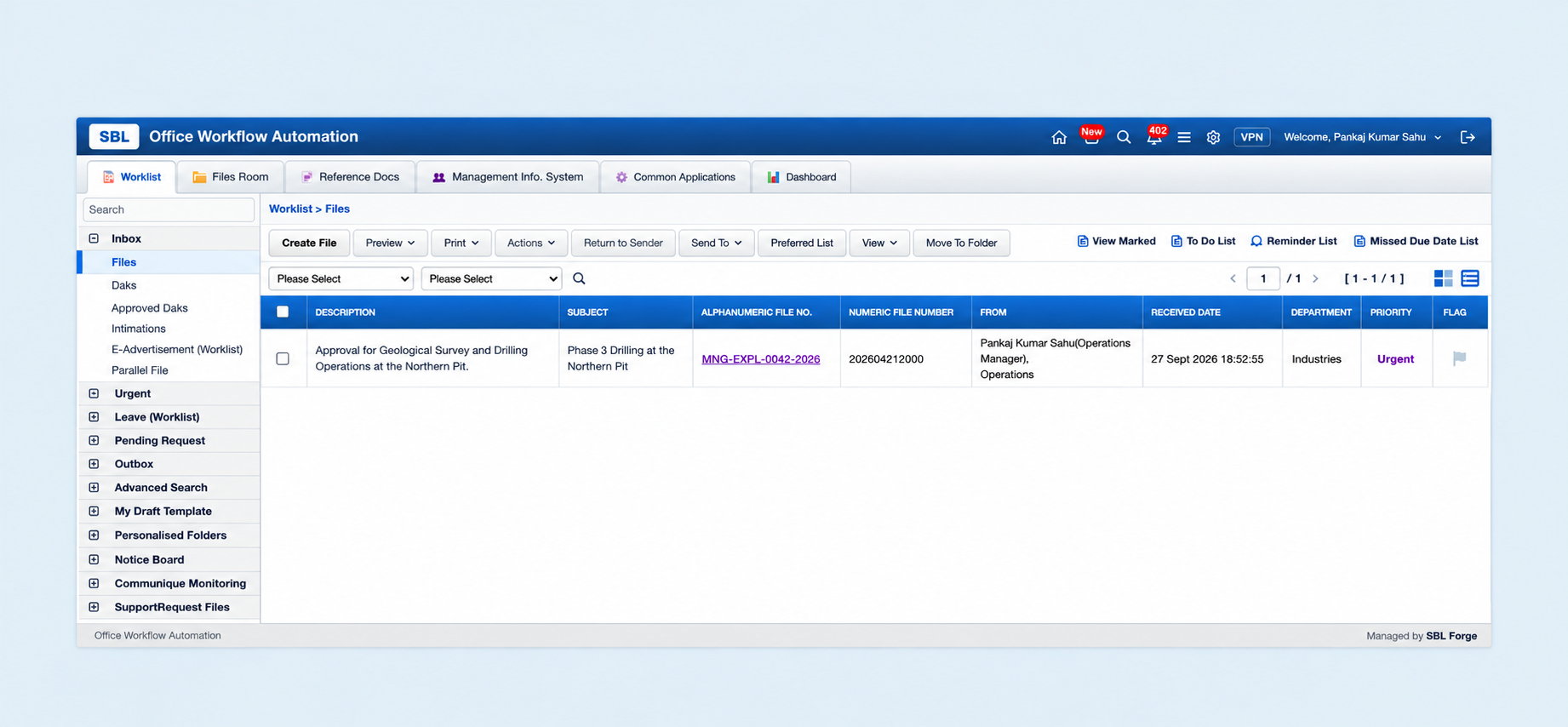1568x727 pixels.
Task: Click the Create File button
Action: [309, 243]
